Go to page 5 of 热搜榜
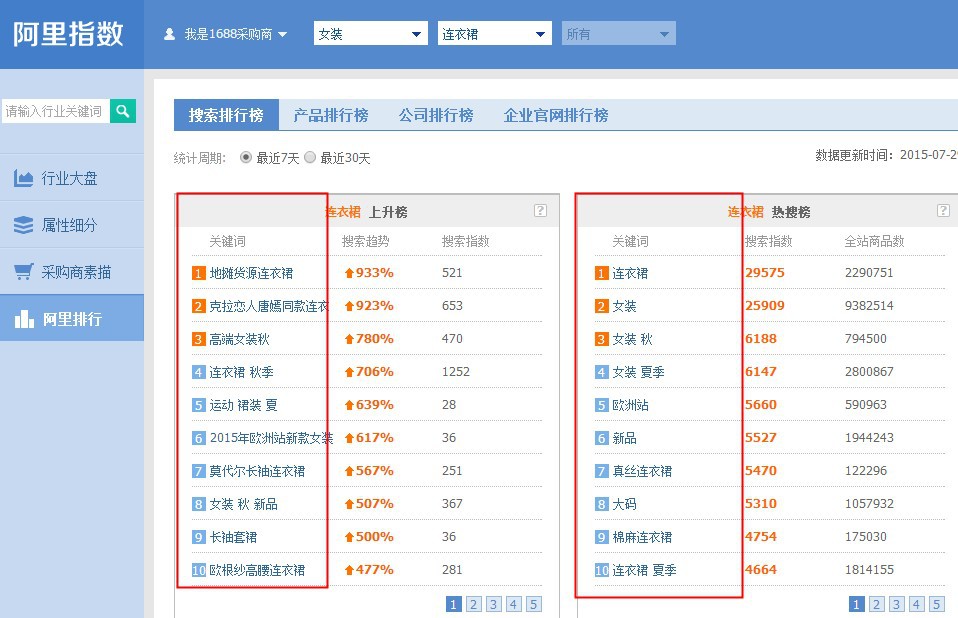Viewport: 958px width, 618px height. (936, 605)
